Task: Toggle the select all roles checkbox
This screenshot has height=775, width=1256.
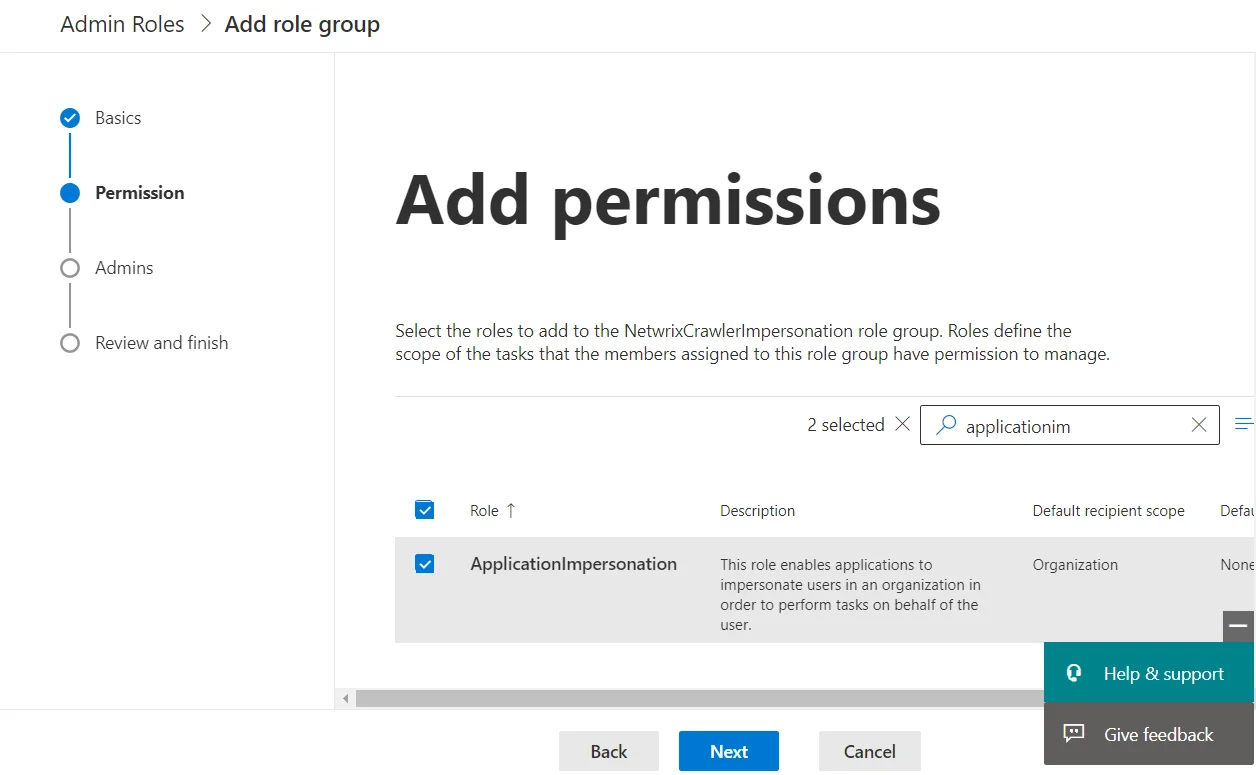Action: pyautogui.click(x=425, y=510)
